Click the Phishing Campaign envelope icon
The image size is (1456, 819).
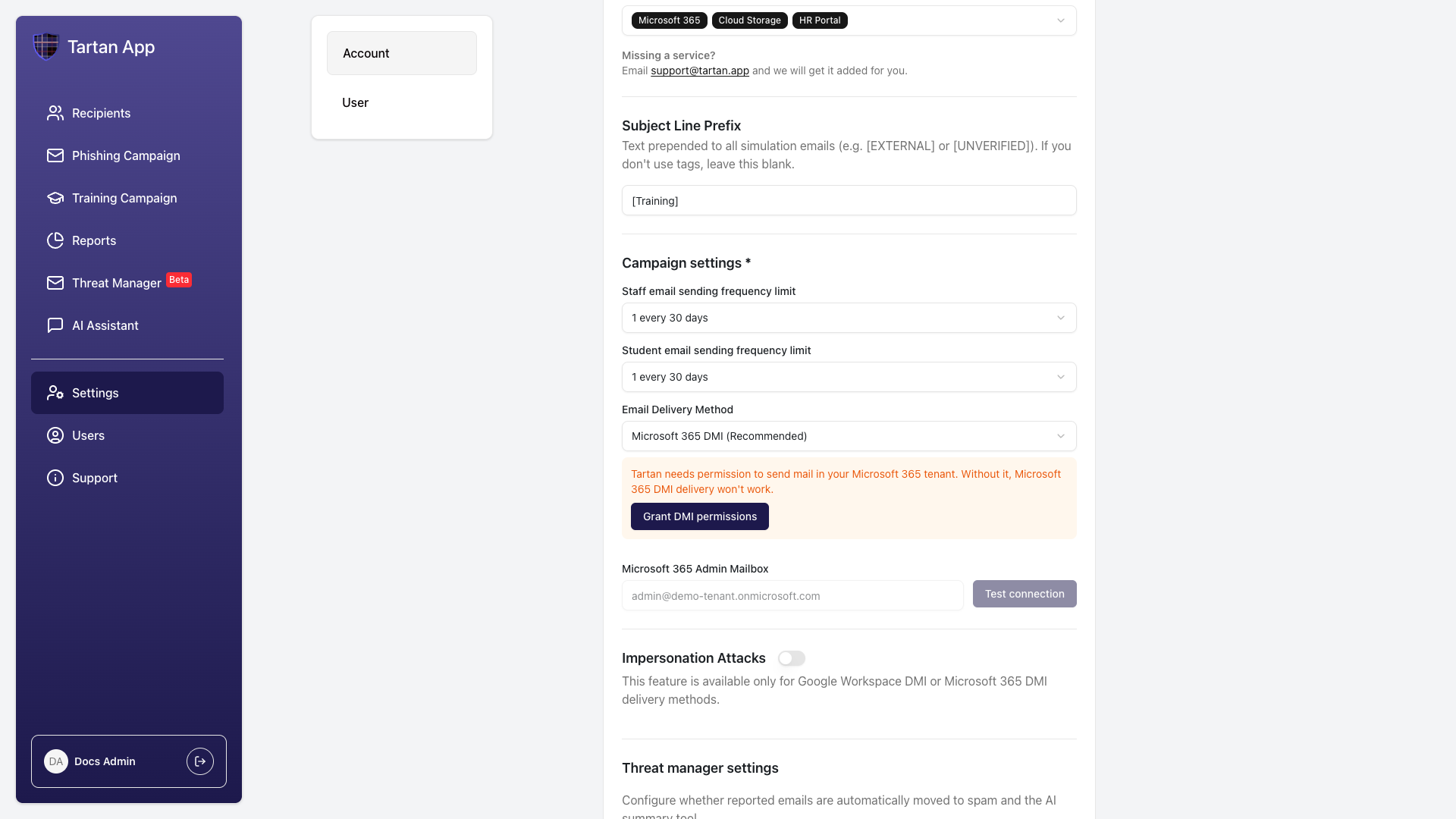[55, 155]
